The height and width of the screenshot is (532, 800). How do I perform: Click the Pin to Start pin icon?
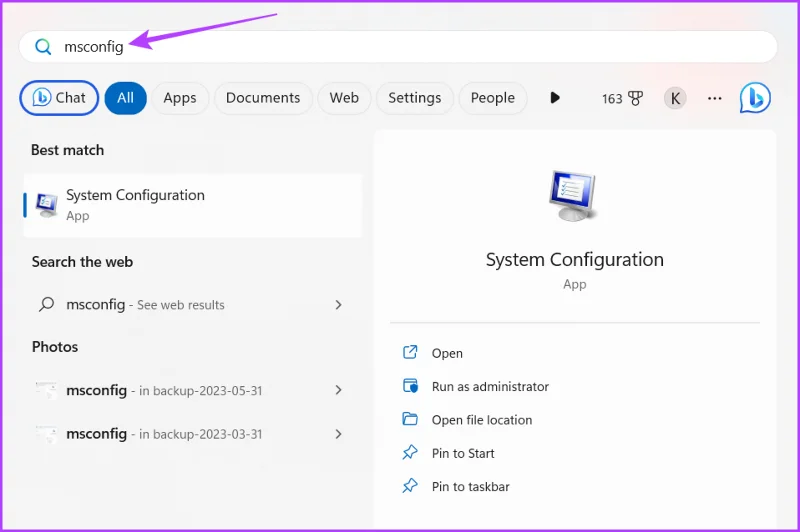(x=410, y=452)
